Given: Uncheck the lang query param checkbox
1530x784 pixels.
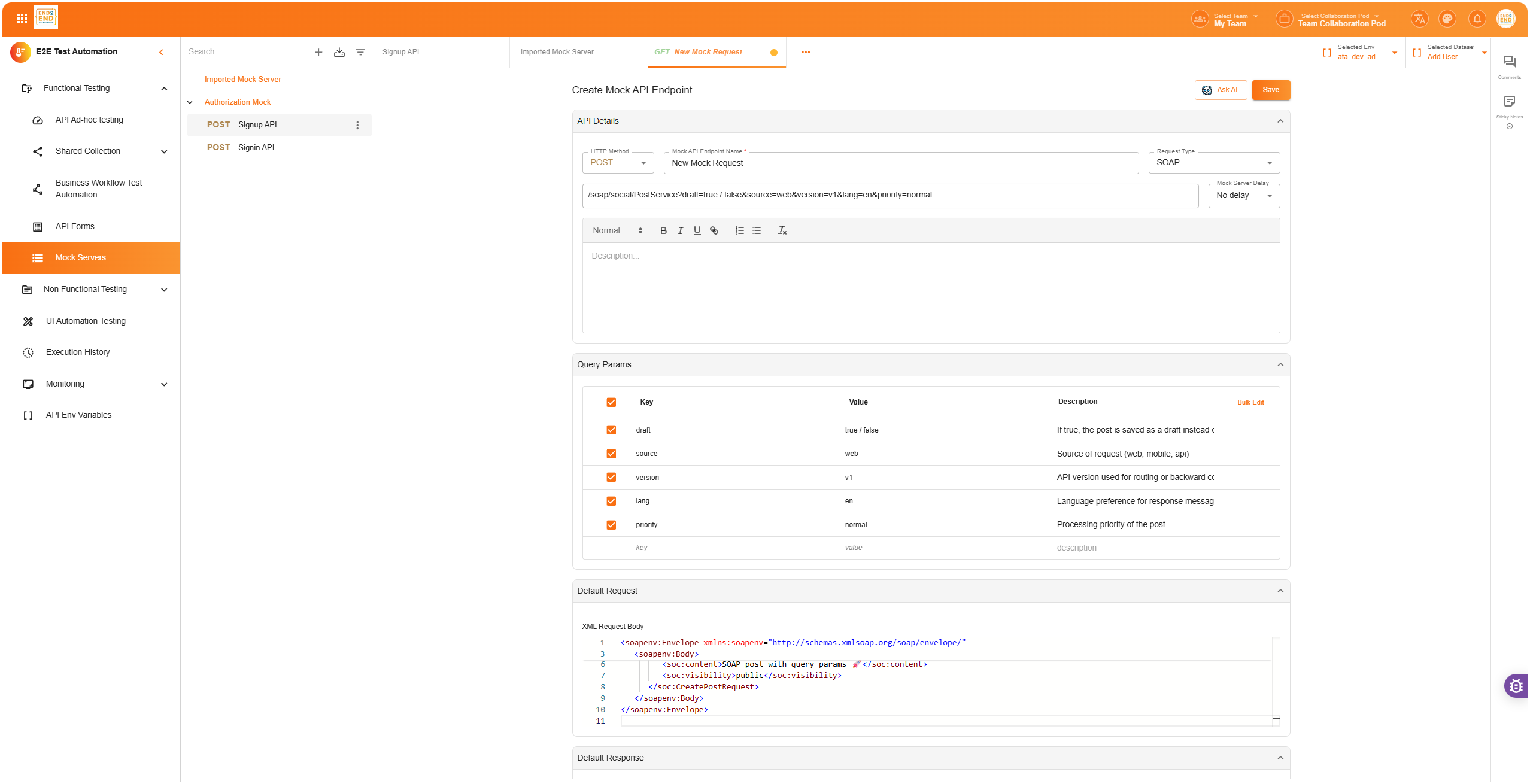Looking at the screenshot, I should 611,501.
